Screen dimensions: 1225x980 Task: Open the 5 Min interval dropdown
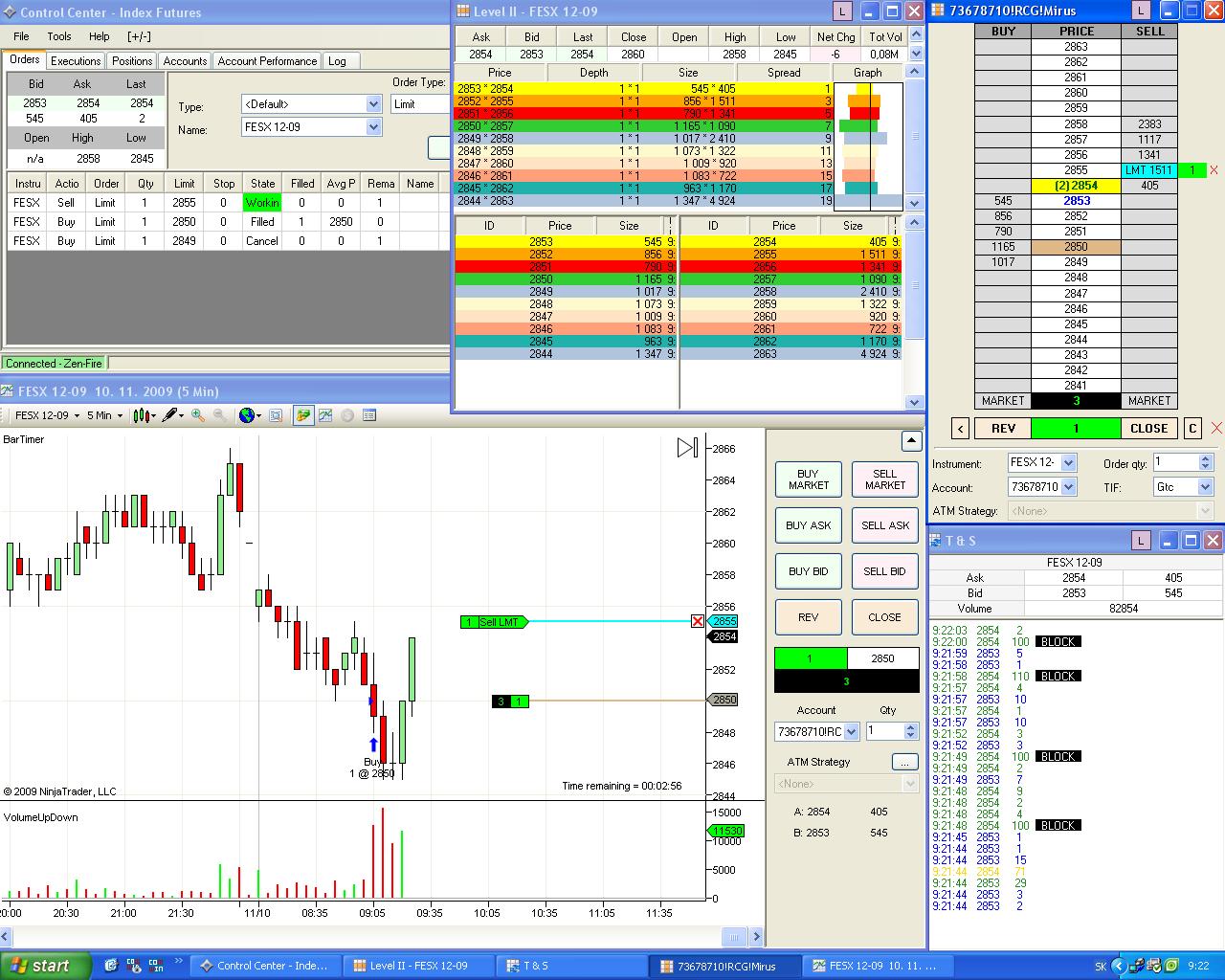104,415
